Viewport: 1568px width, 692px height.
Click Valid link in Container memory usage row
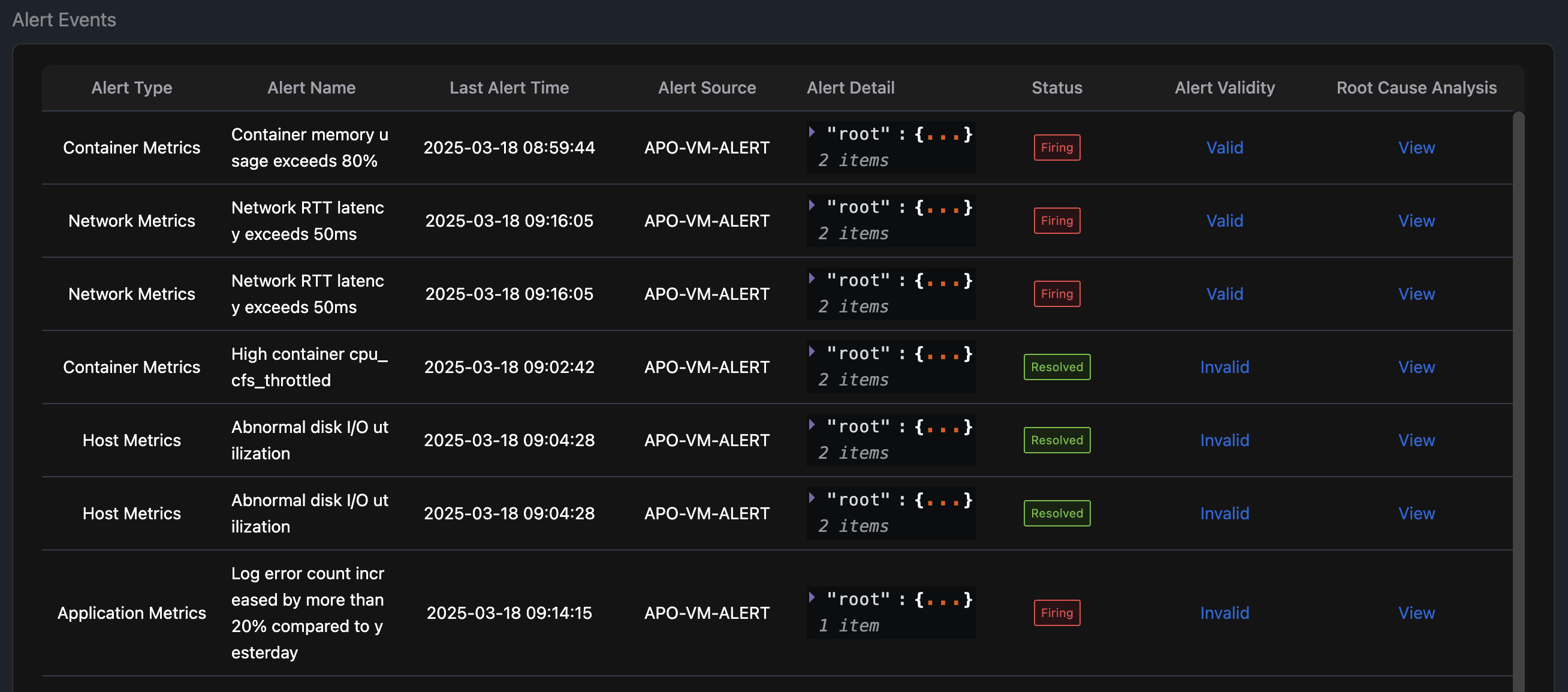click(1225, 148)
